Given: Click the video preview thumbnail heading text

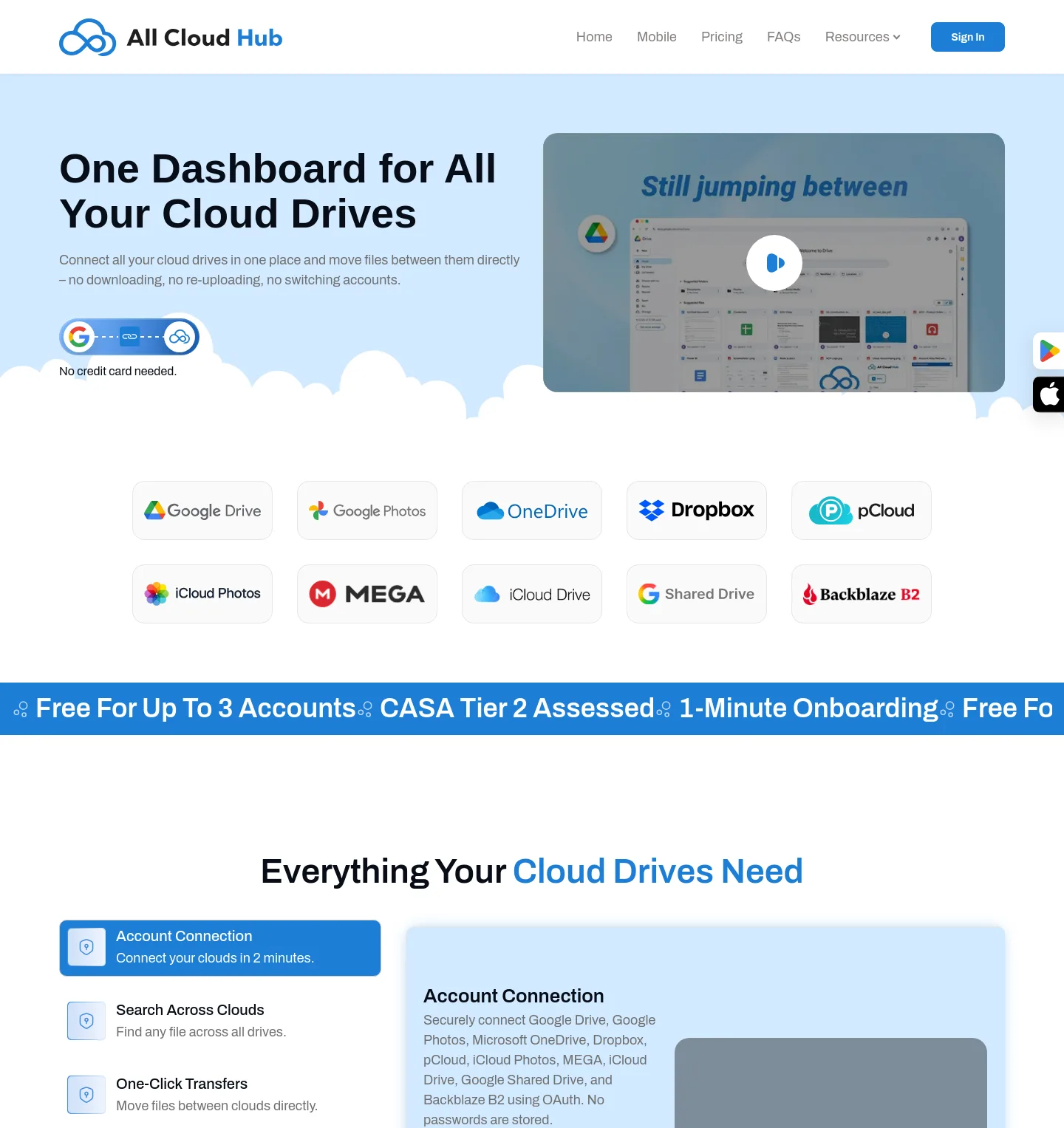Looking at the screenshot, I should pyautogui.click(x=774, y=187).
